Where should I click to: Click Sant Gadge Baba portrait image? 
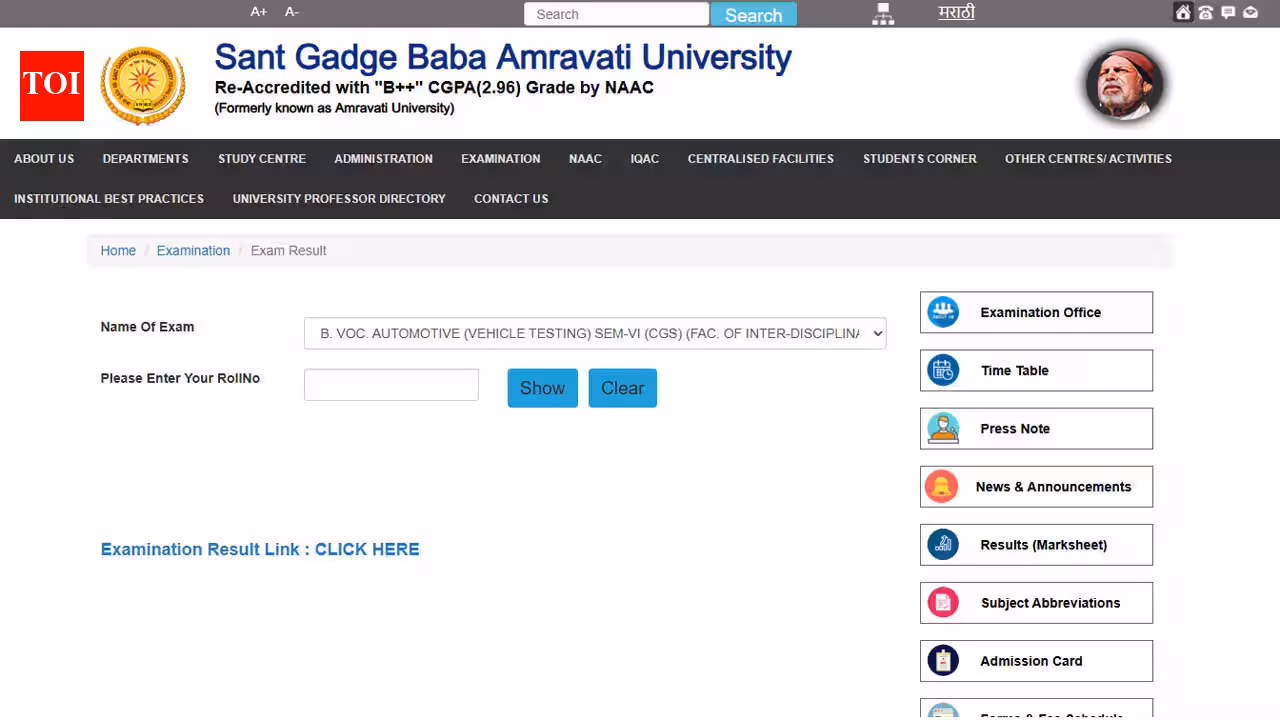point(1125,85)
